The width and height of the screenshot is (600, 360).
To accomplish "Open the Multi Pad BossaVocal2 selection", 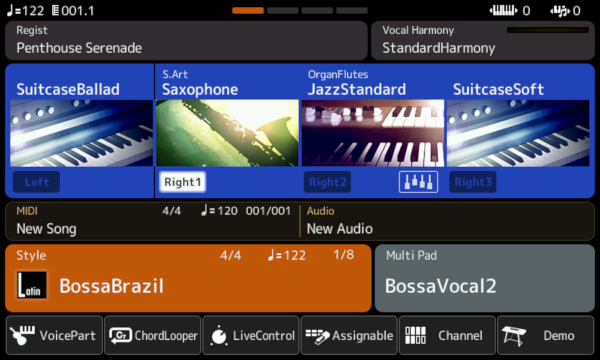I will [x=484, y=278].
